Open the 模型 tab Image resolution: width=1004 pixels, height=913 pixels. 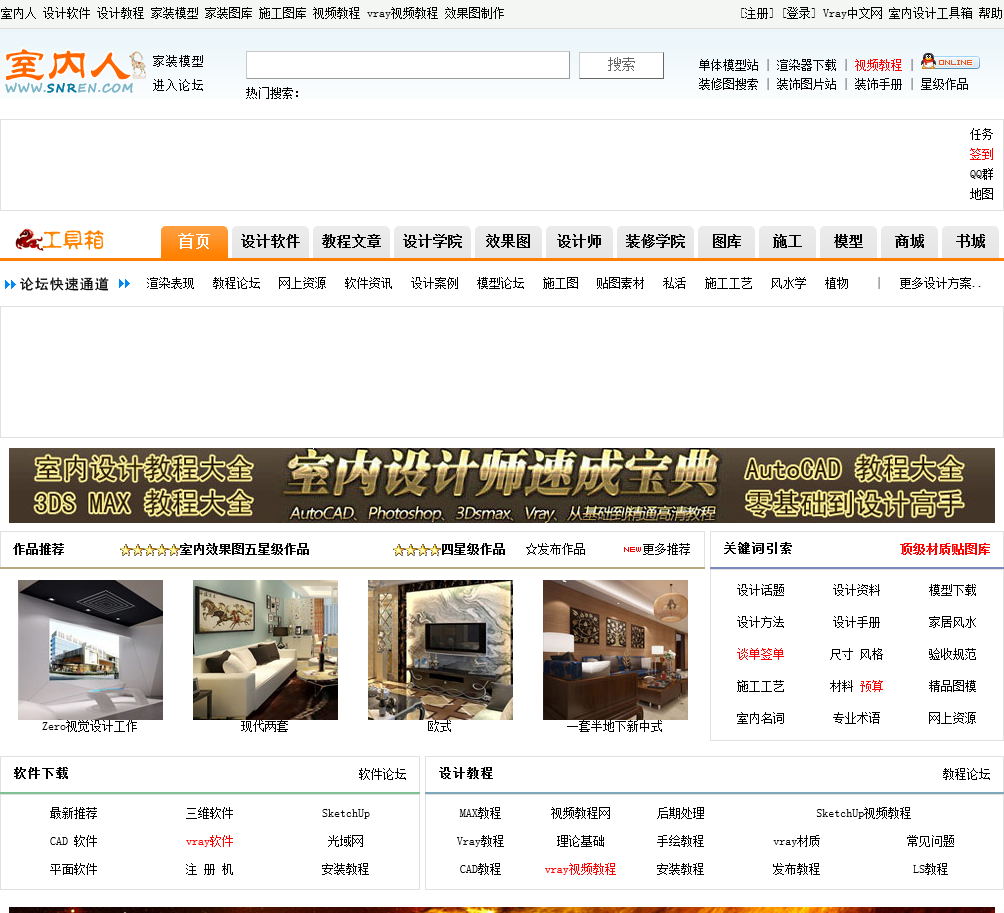pyautogui.click(x=848, y=241)
